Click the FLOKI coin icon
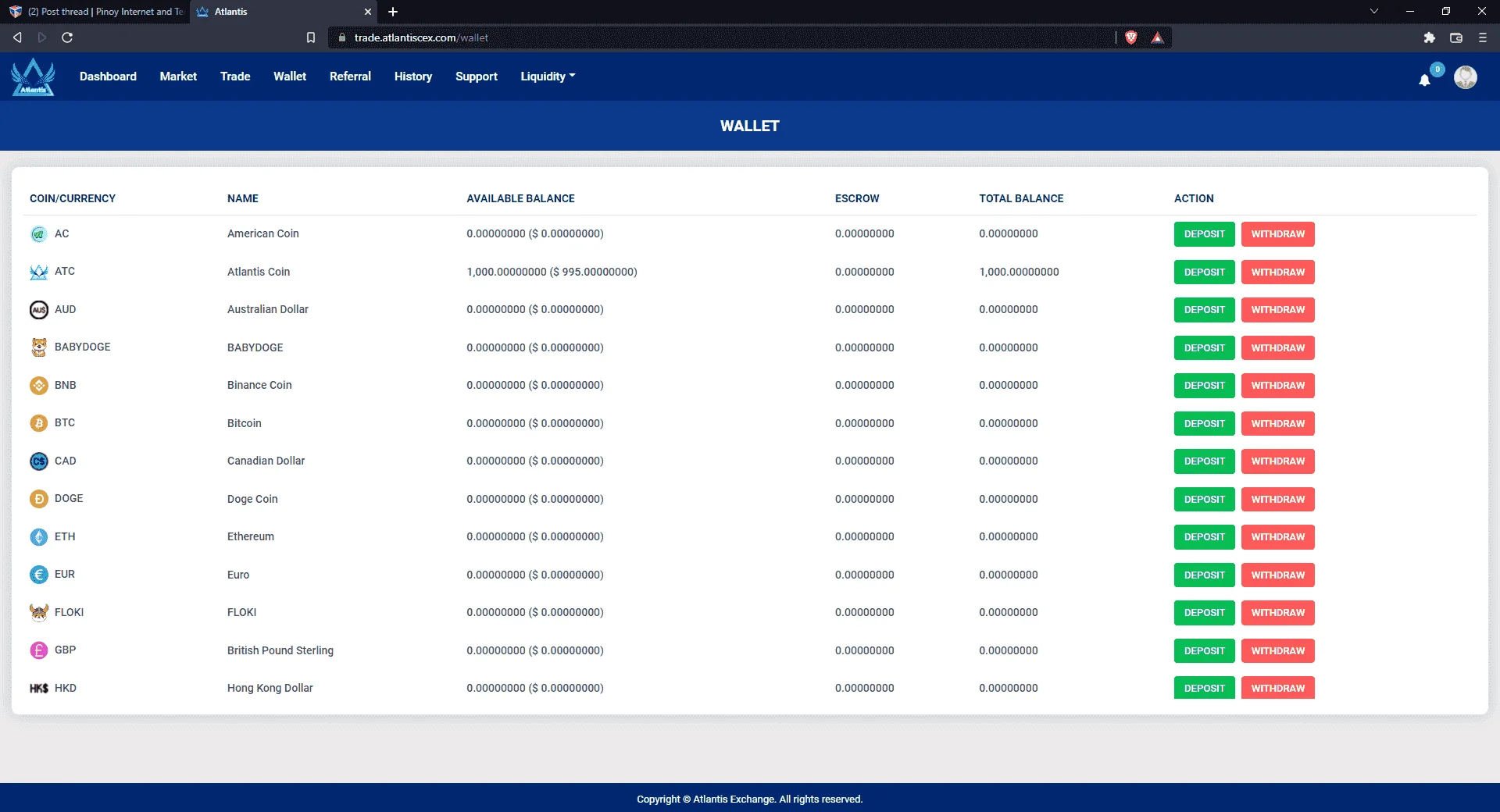 pos(38,613)
